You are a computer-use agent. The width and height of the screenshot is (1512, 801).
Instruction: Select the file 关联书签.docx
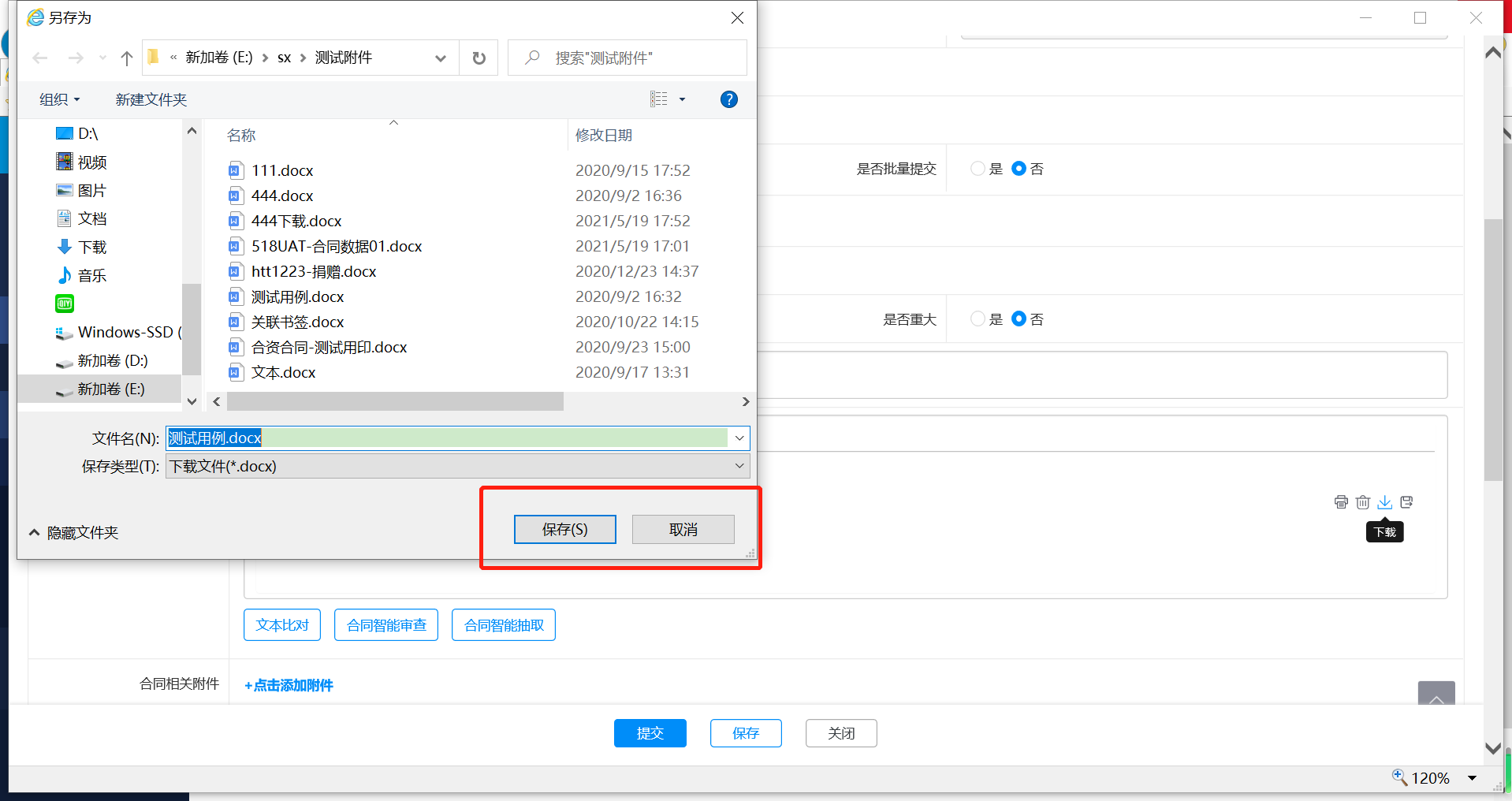point(297,322)
